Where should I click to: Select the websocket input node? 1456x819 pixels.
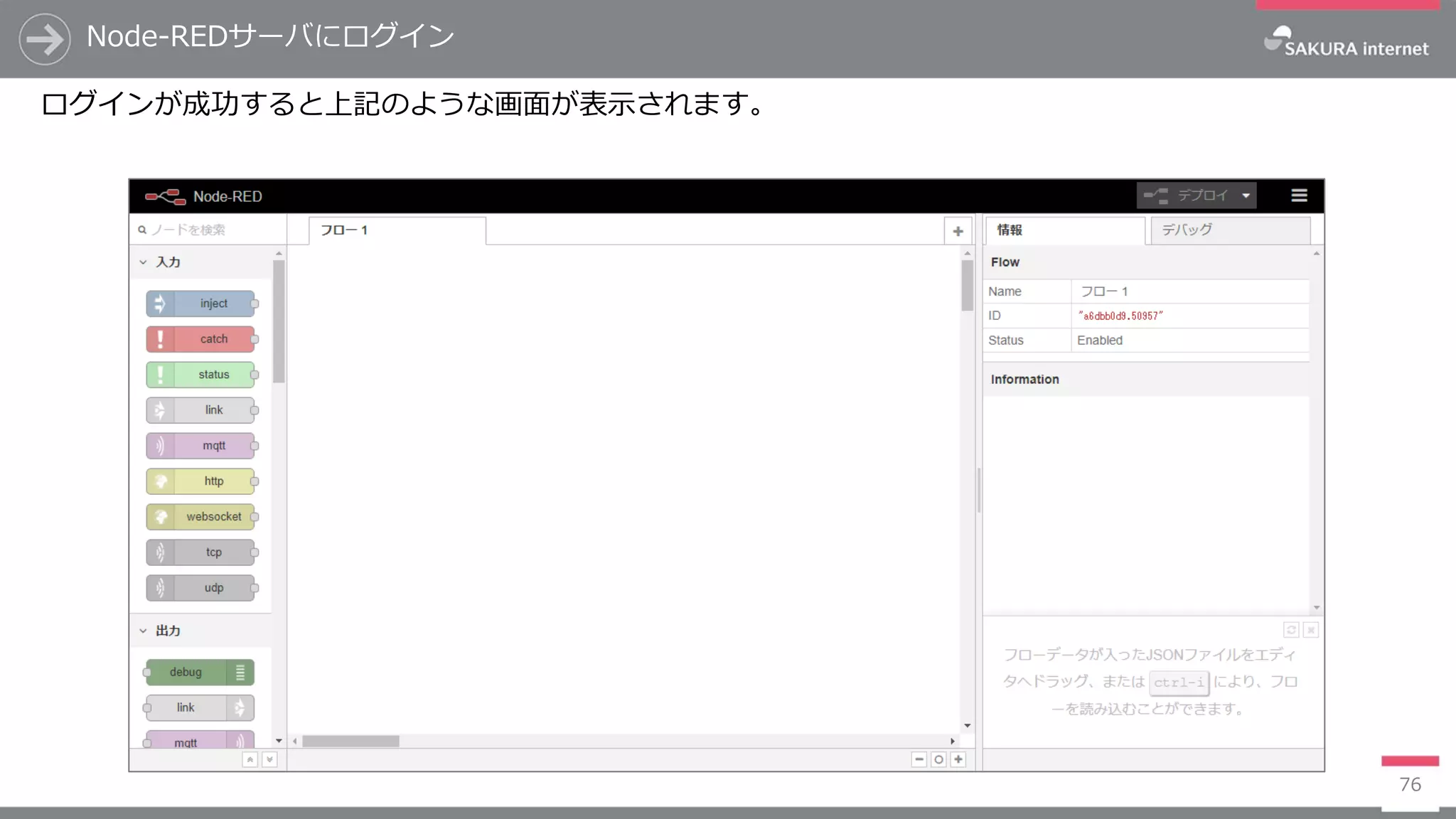coord(200,517)
